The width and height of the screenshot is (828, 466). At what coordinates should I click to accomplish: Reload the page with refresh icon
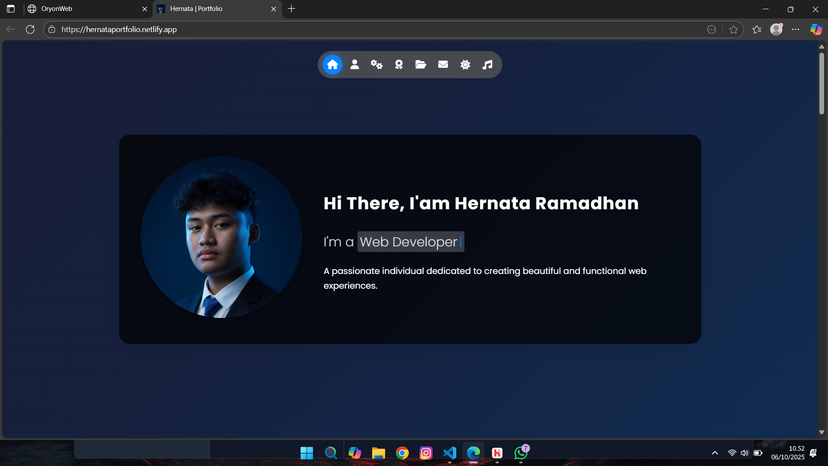point(30,30)
